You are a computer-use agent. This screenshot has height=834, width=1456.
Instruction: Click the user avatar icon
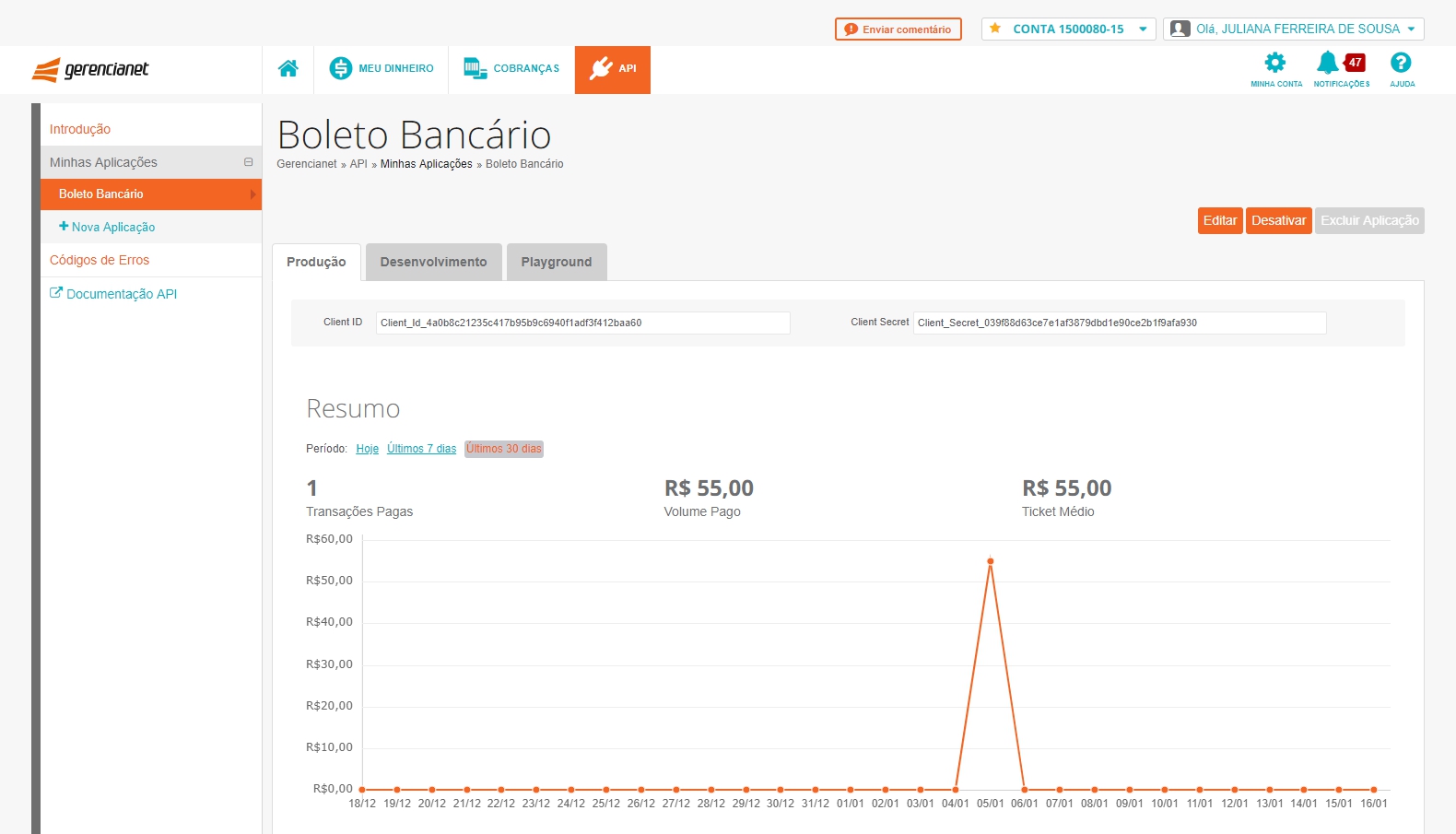click(1180, 29)
